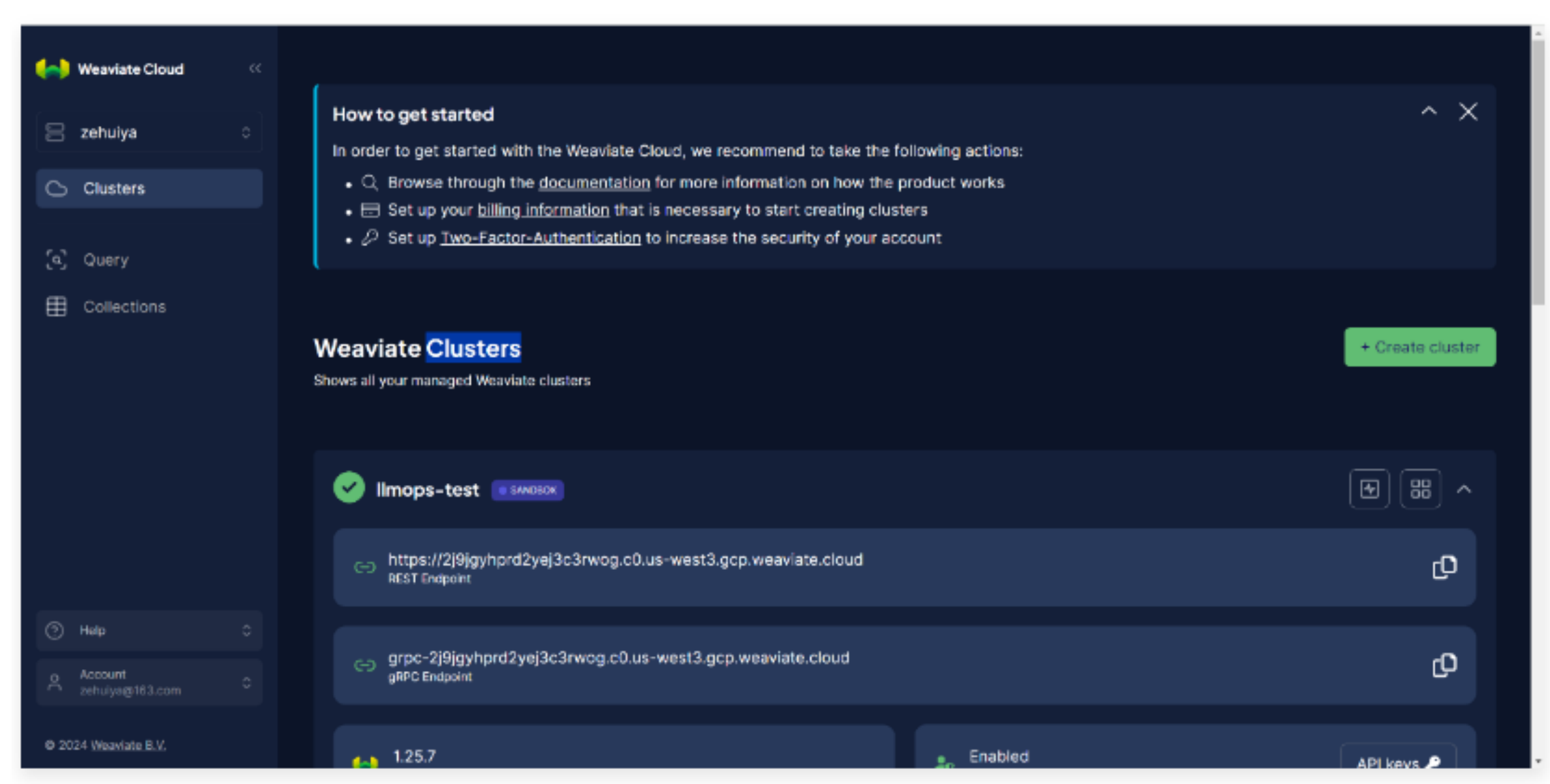Image resolution: width=1550 pixels, height=784 pixels.
Task: Click the green check status icon on llmops-test
Action: tap(348, 487)
